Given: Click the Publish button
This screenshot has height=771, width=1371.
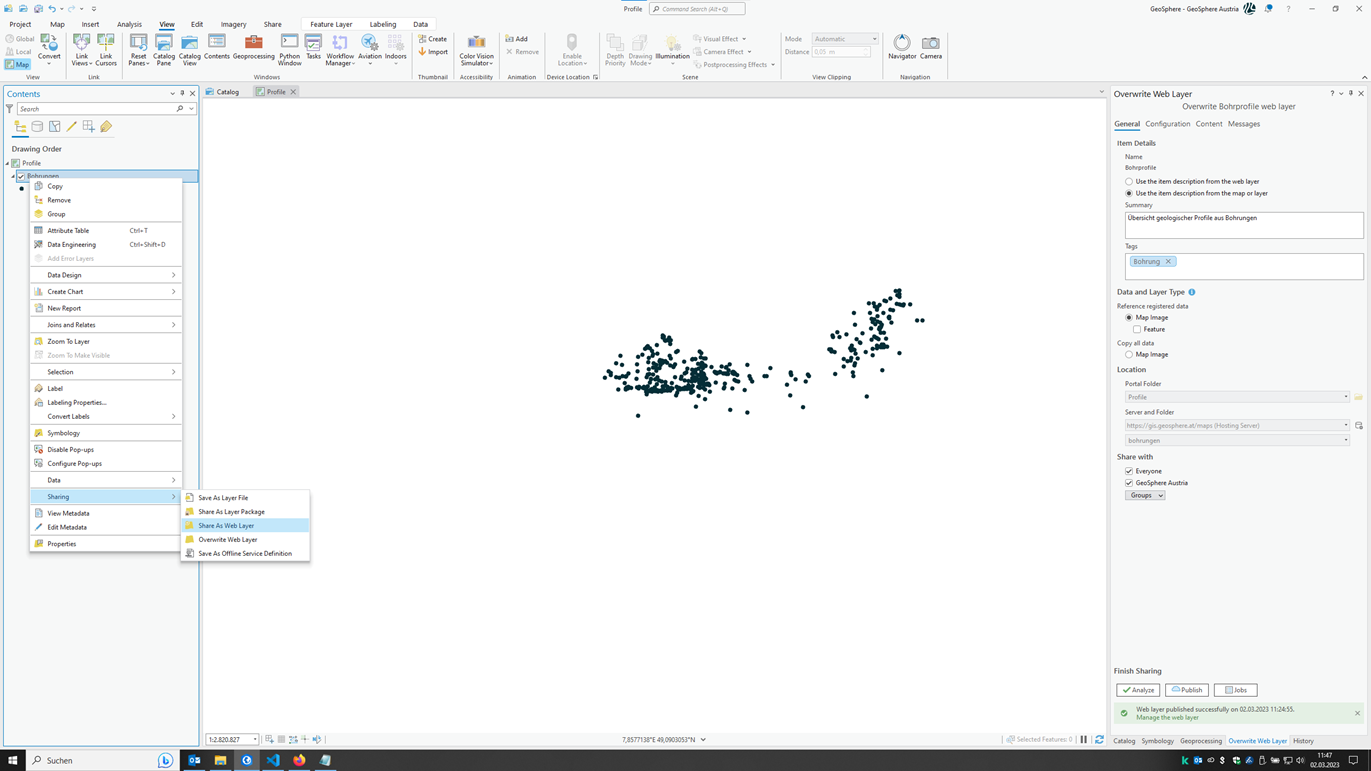Looking at the screenshot, I should pos(1186,689).
